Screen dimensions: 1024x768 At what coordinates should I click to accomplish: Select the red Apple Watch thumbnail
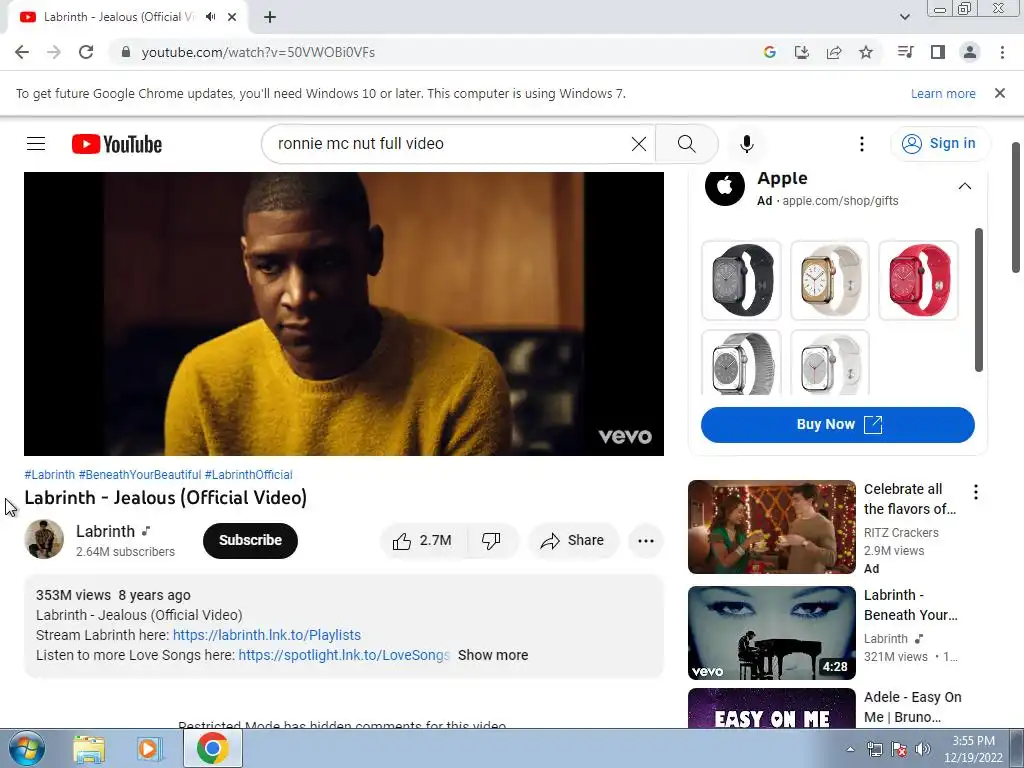(918, 280)
